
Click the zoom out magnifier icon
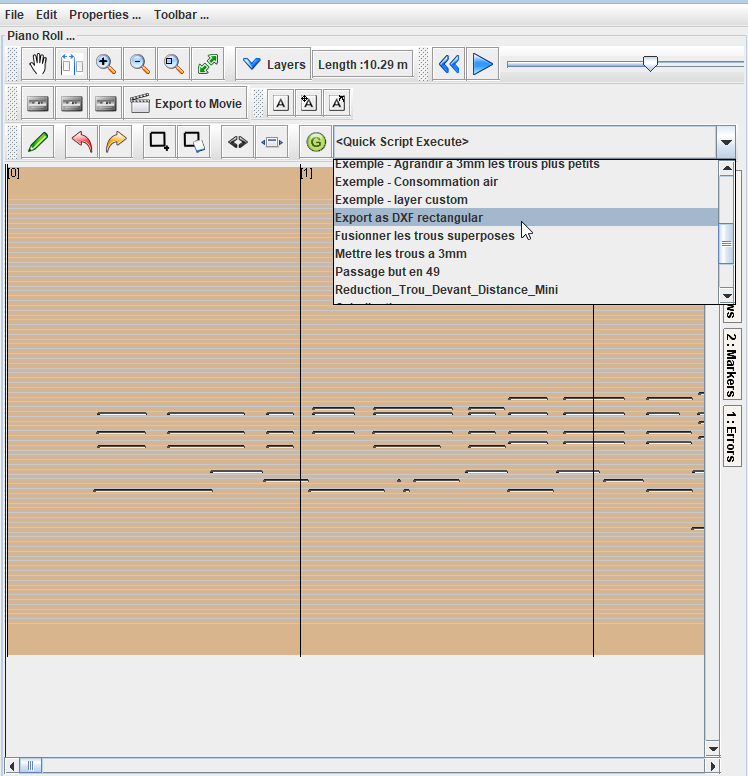tap(140, 65)
